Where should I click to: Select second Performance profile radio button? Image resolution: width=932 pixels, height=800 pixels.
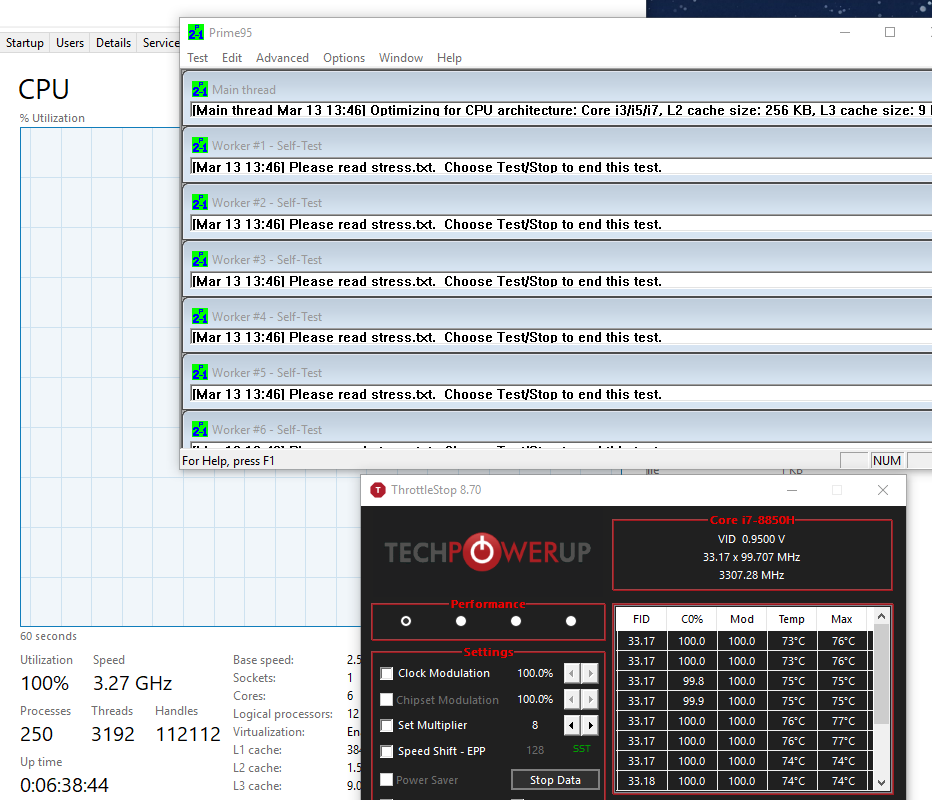coord(461,621)
